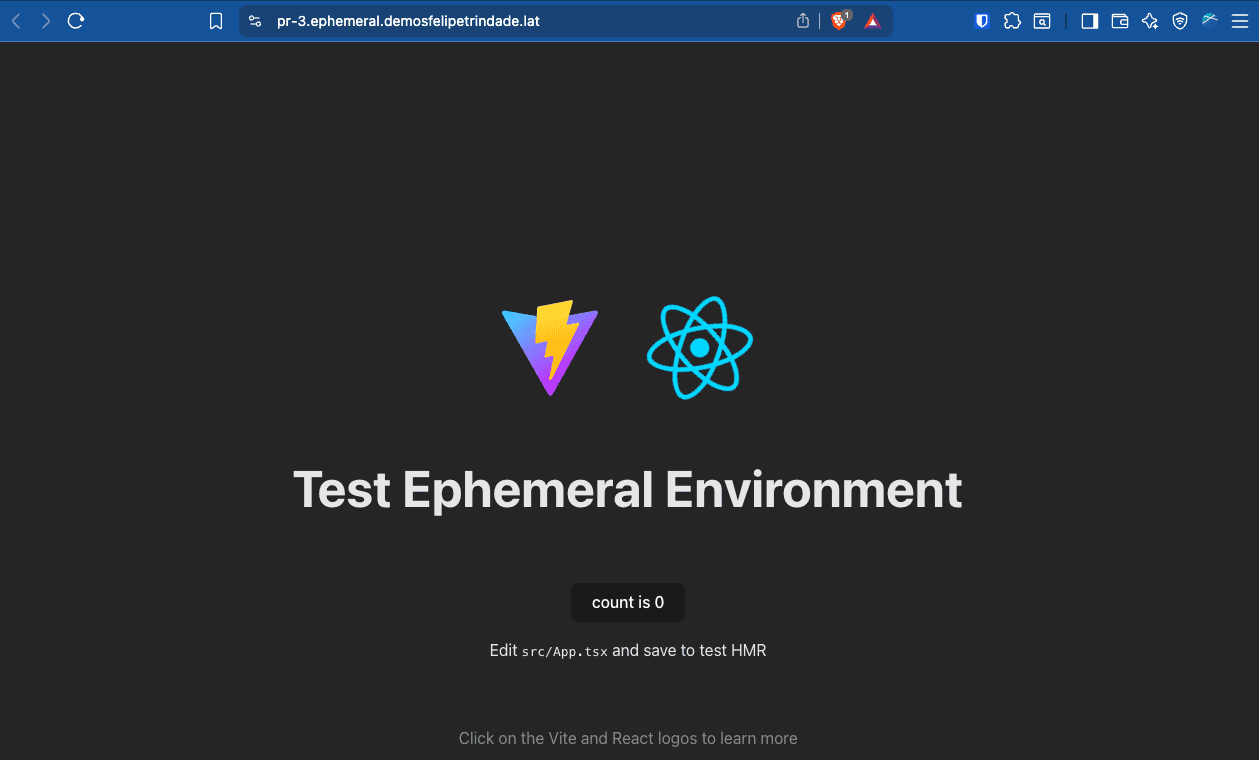Click the Test Ephemeral Environment heading
This screenshot has width=1259, height=760.
coord(628,490)
